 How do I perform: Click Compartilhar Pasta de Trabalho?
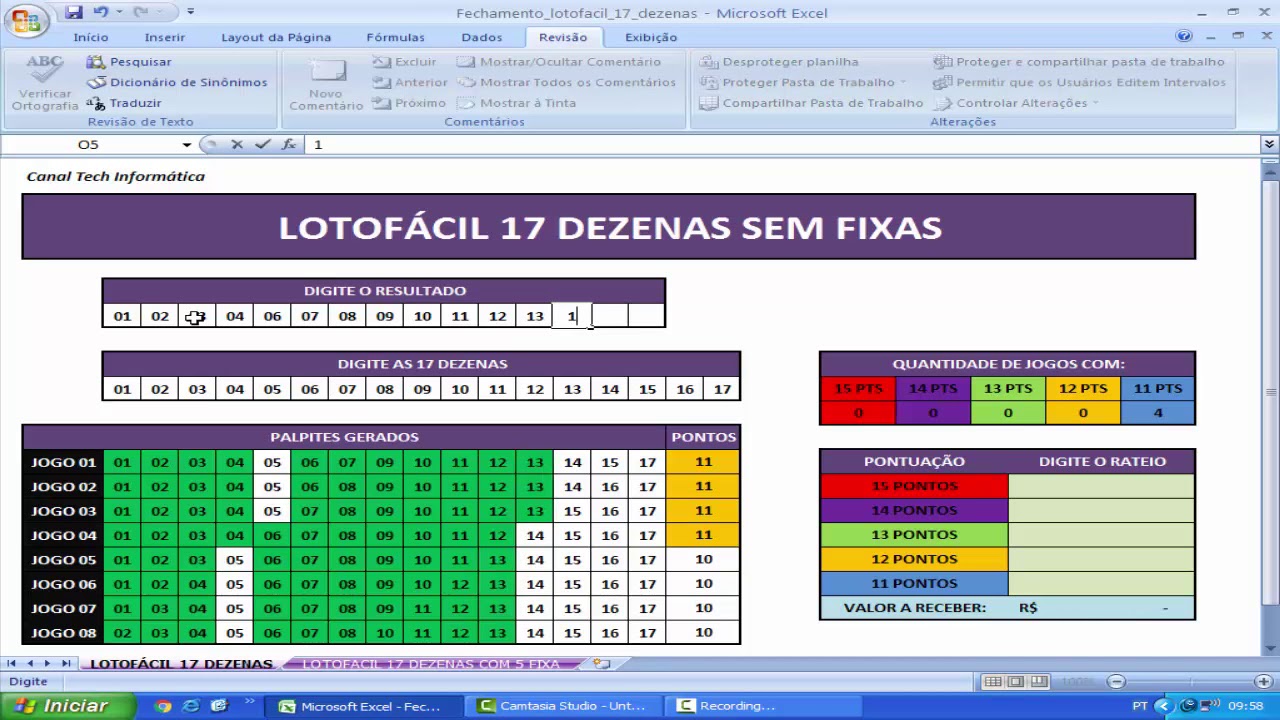tap(811, 103)
